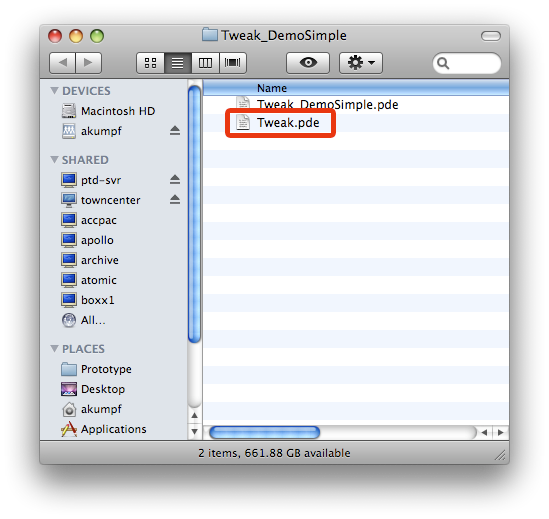Show All... shared computers
549x519 pixels.
(84, 320)
